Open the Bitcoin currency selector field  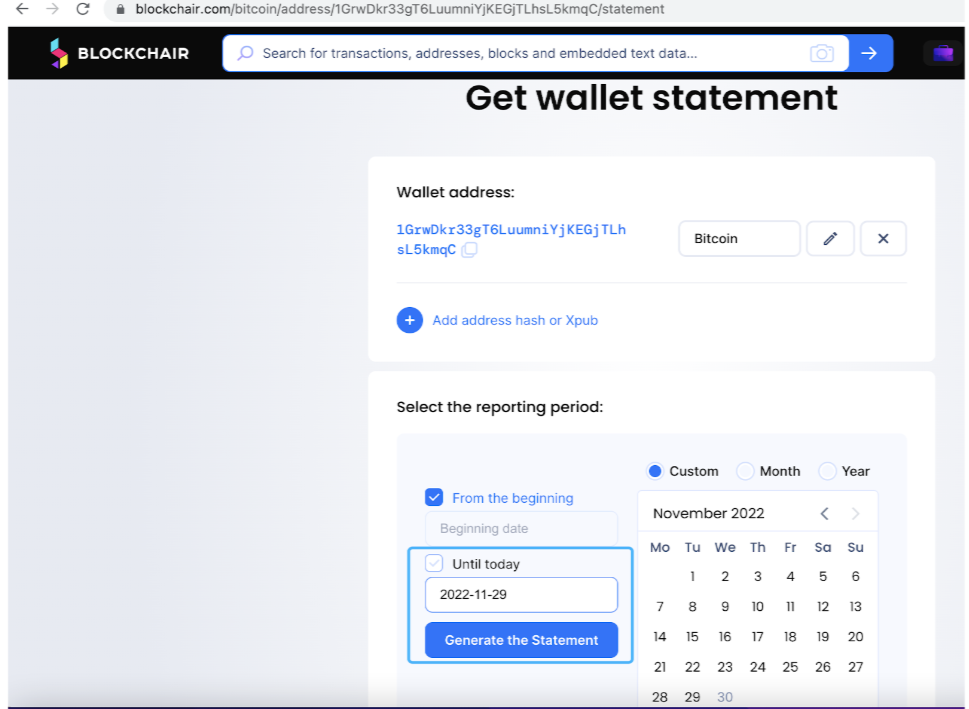point(739,239)
